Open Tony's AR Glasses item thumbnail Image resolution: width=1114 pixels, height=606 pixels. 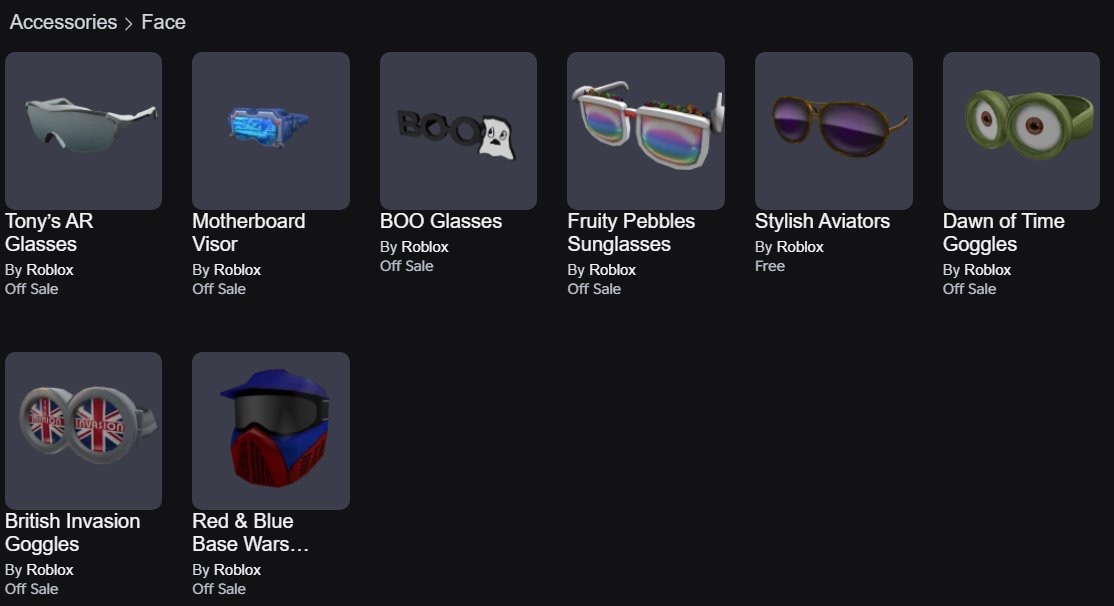pos(83,131)
